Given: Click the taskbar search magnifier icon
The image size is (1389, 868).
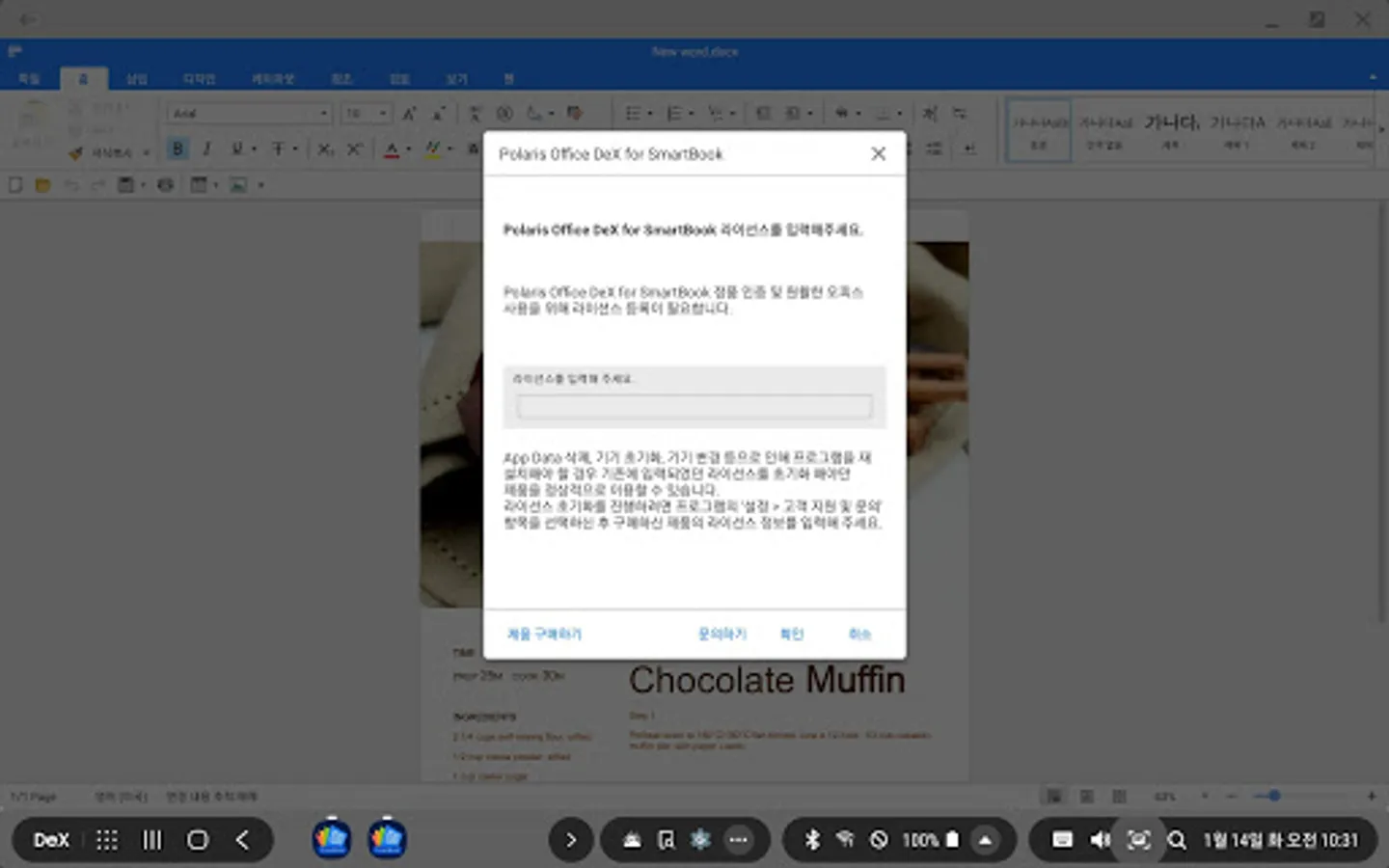Looking at the screenshot, I should click(1177, 840).
